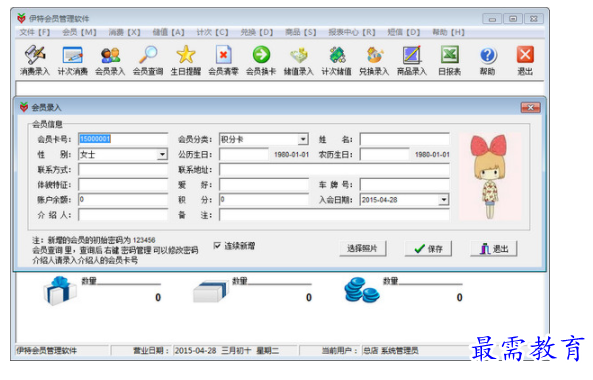Screen dimensions: 593x380
Task: Click the red 退出 toolbar icon
Action: 525,60
